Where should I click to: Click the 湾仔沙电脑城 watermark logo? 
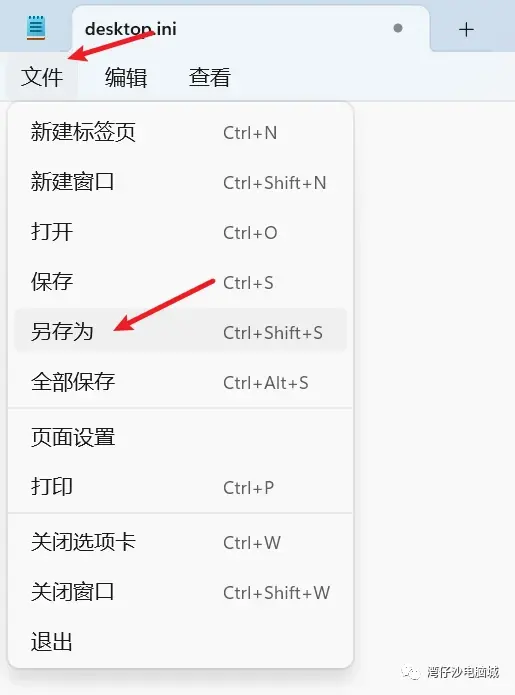click(450, 672)
